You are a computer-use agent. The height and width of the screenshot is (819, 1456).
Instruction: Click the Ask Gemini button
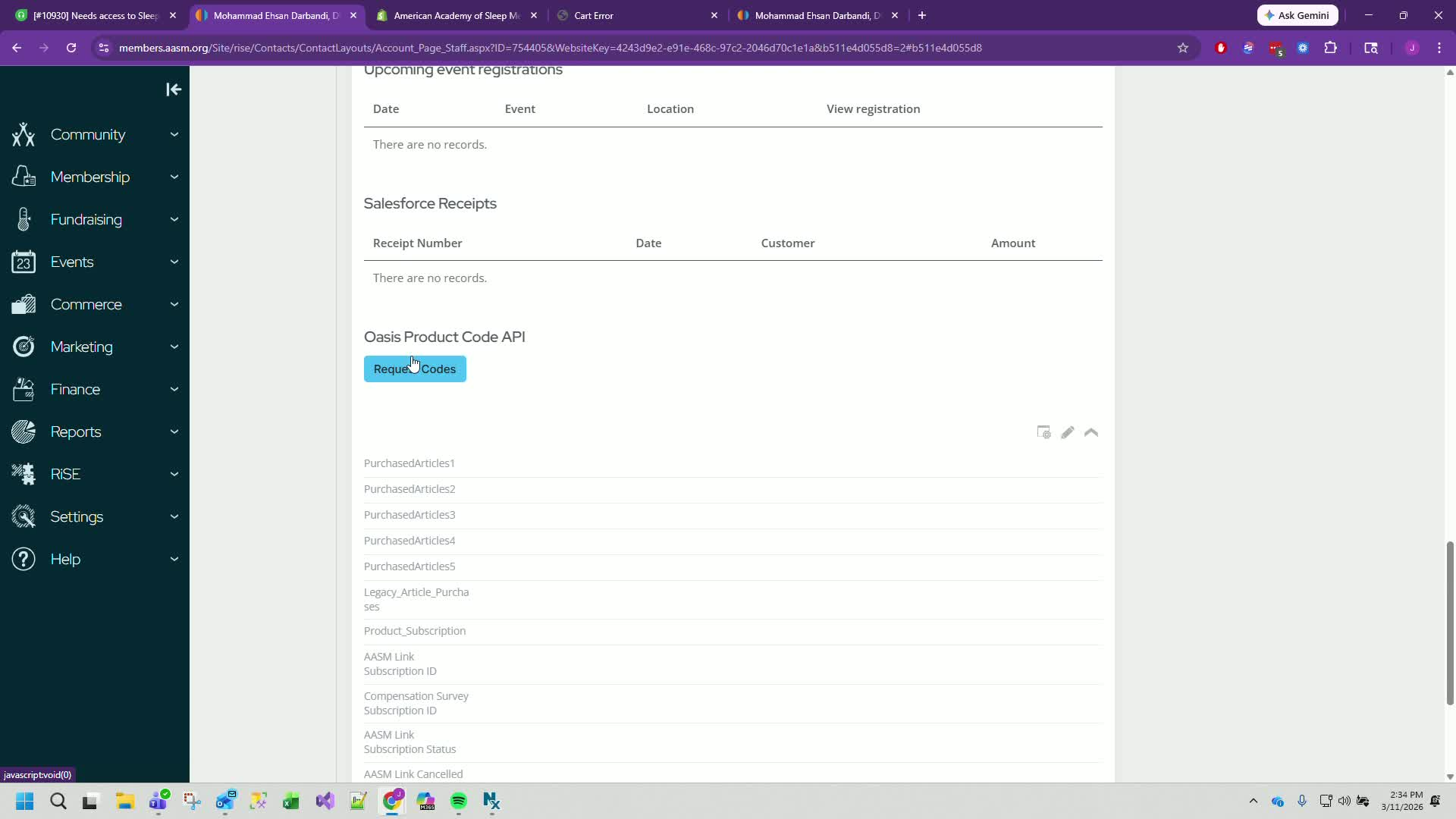tap(1297, 15)
